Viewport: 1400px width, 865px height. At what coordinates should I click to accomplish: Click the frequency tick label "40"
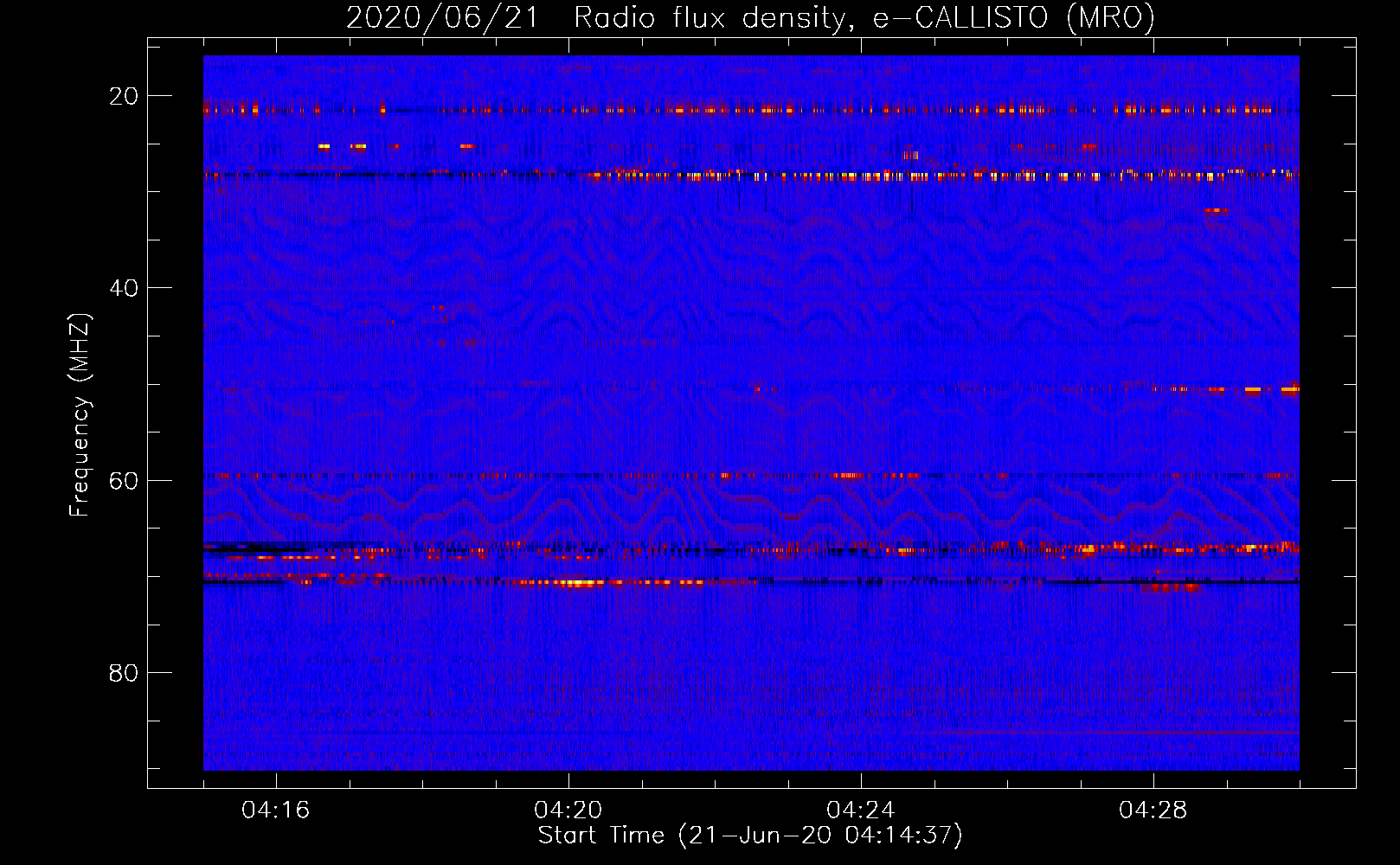(124, 288)
